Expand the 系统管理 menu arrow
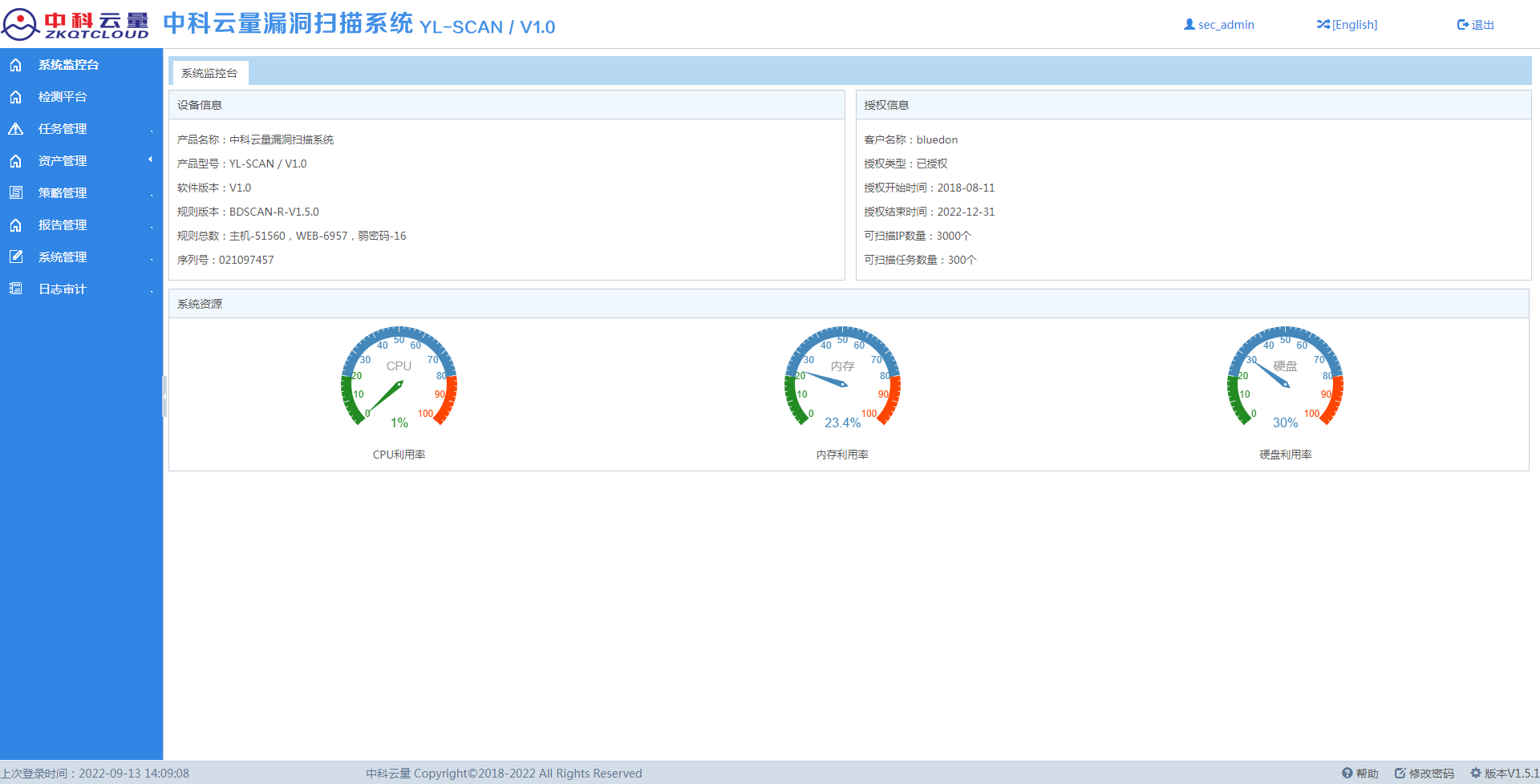 tap(151, 259)
